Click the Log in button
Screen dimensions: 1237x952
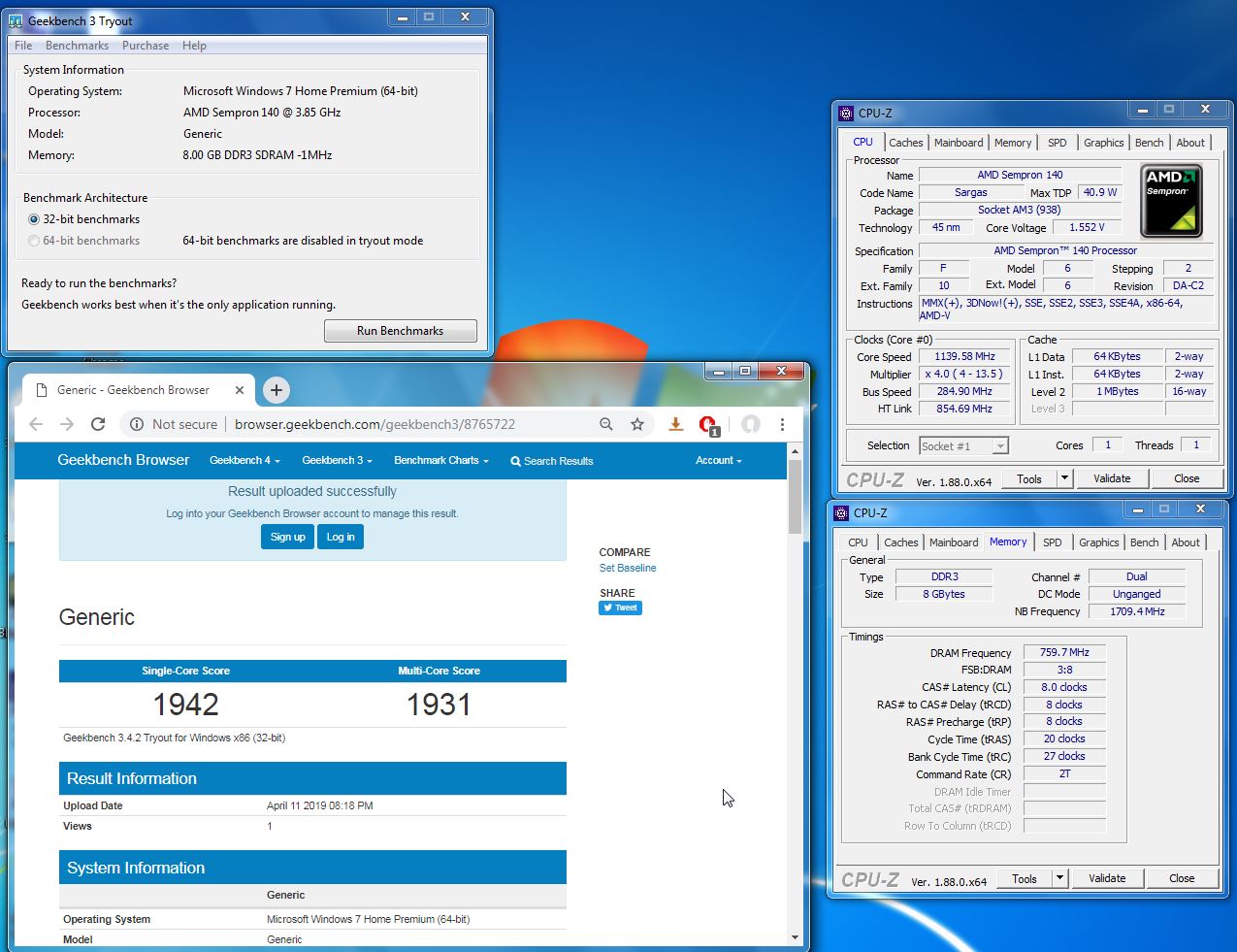point(341,537)
